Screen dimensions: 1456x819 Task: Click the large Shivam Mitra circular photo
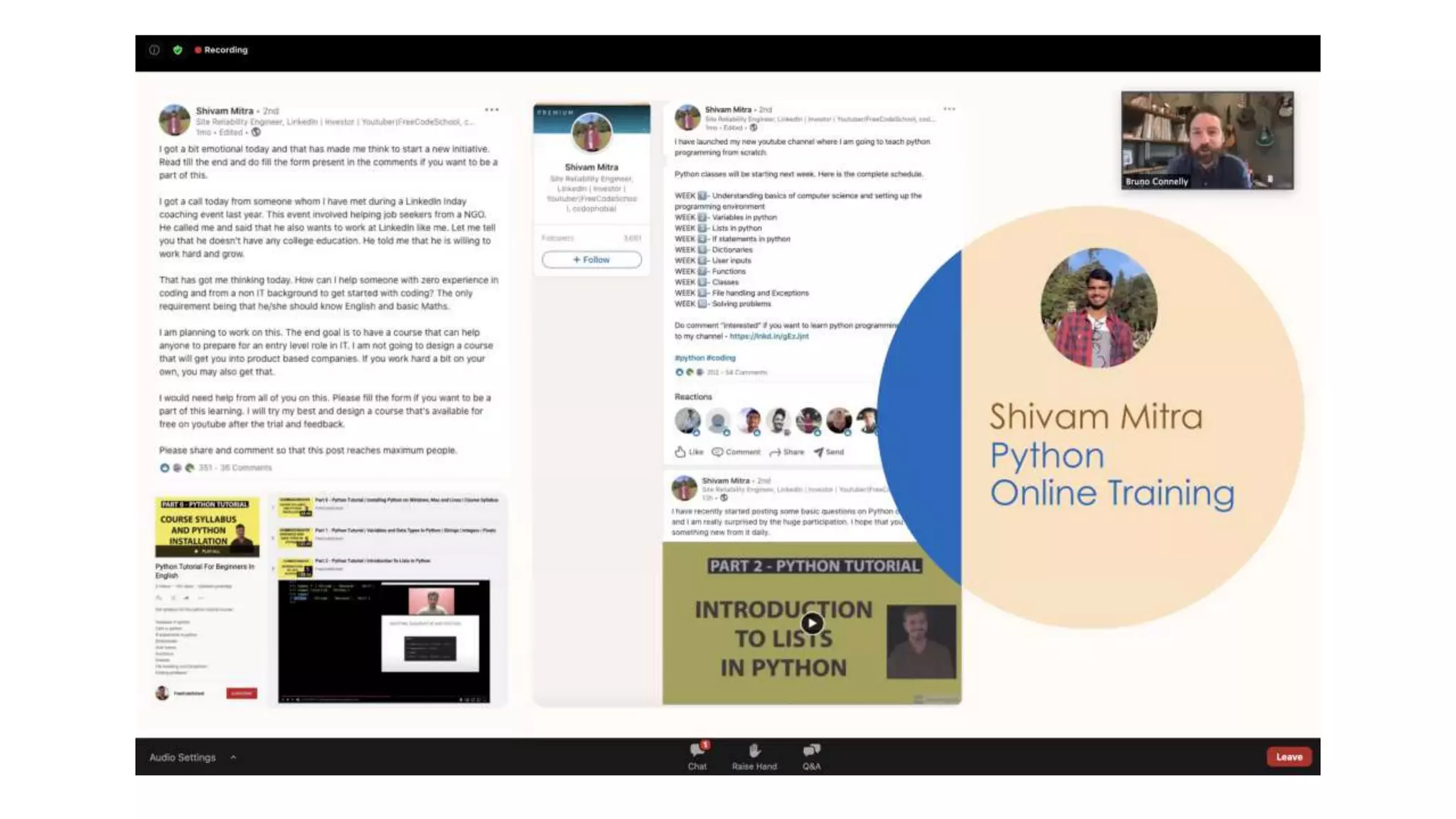(x=1098, y=307)
